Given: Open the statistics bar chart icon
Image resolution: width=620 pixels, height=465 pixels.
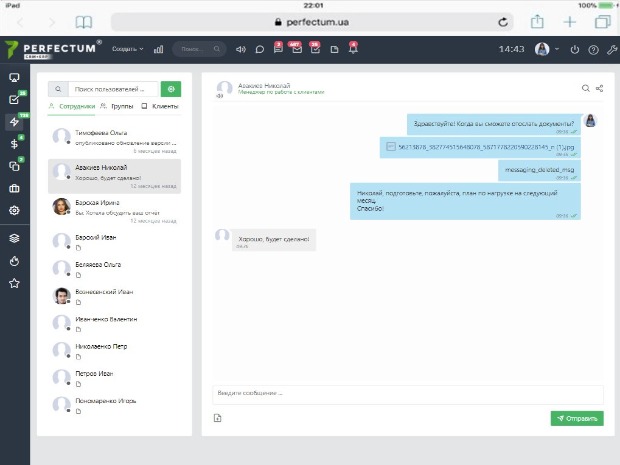Looking at the screenshot, I should pos(158,49).
